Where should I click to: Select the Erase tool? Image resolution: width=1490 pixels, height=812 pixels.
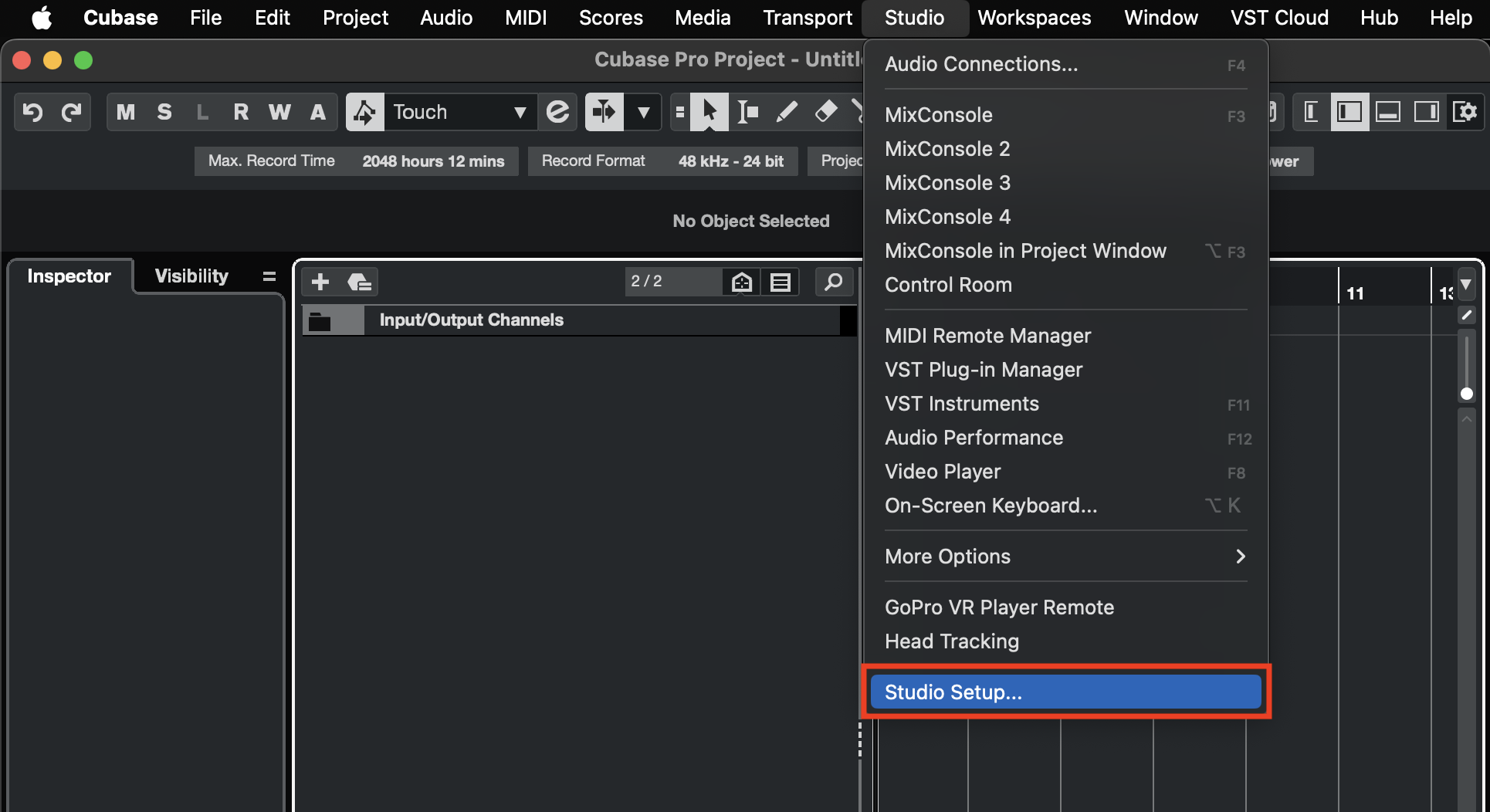825,113
